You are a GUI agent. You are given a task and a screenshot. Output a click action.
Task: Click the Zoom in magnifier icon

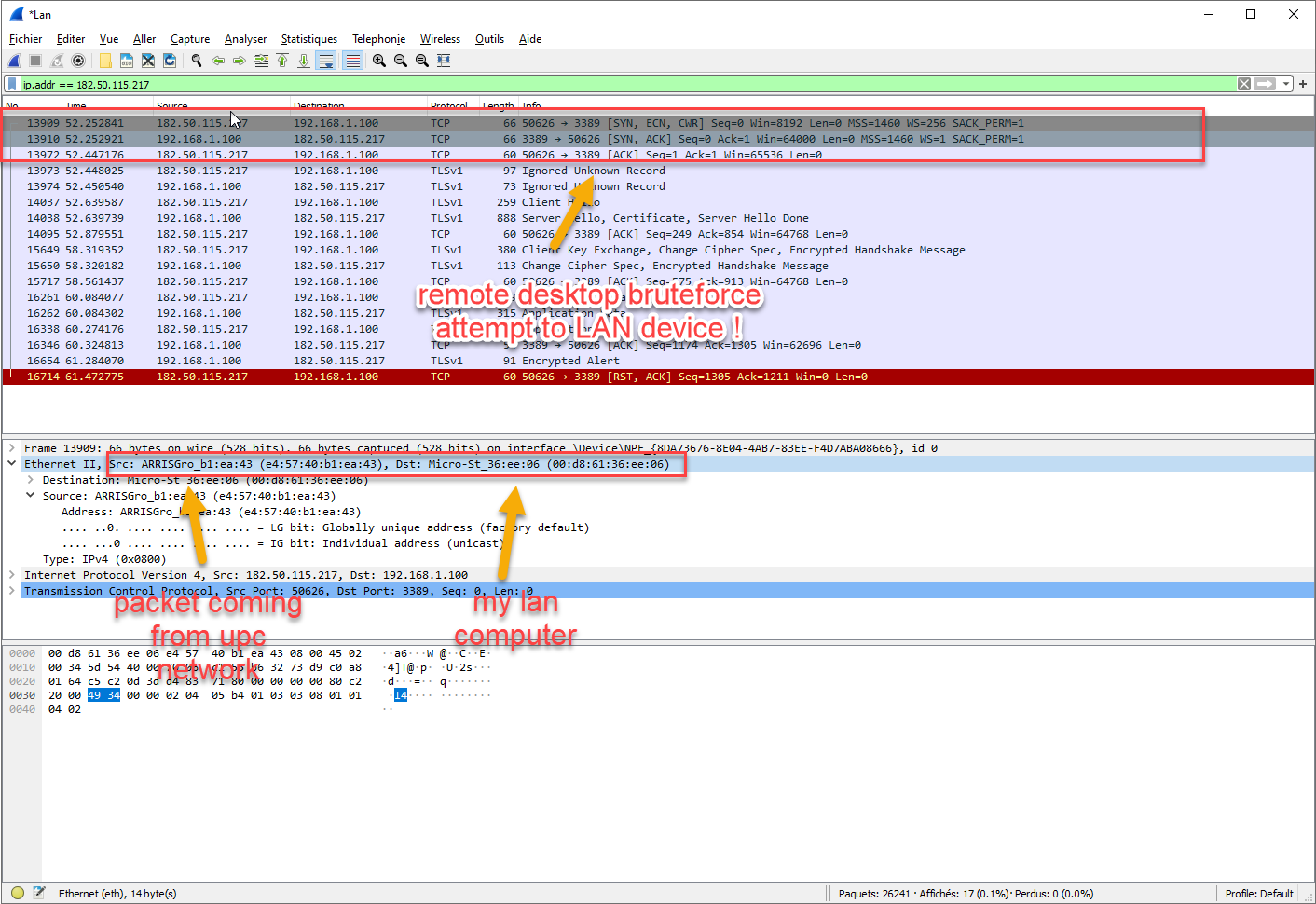click(379, 60)
